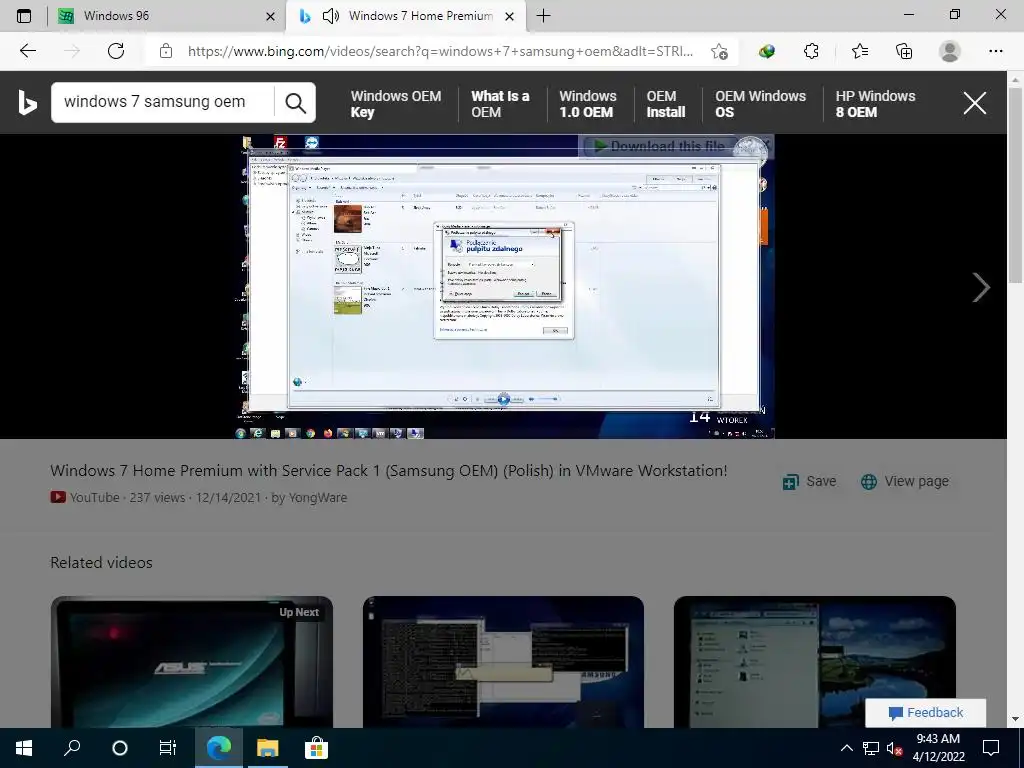
Task: Open the notification center
Action: (x=991, y=748)
